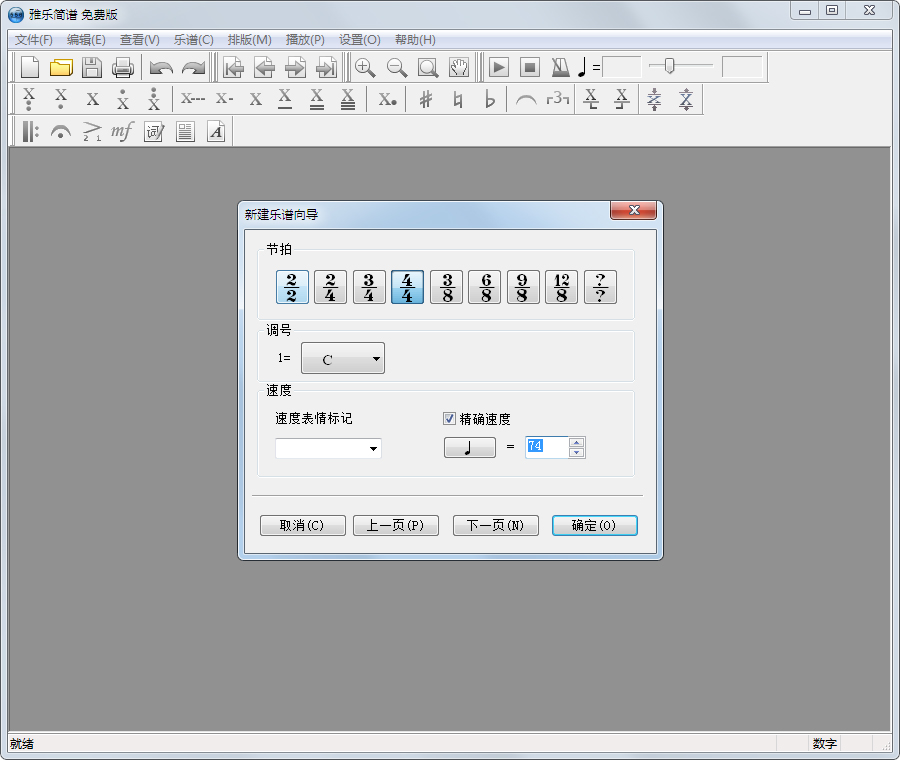Select the slur/tie tool
Screen dimensions: 900x760
[526, 99]
